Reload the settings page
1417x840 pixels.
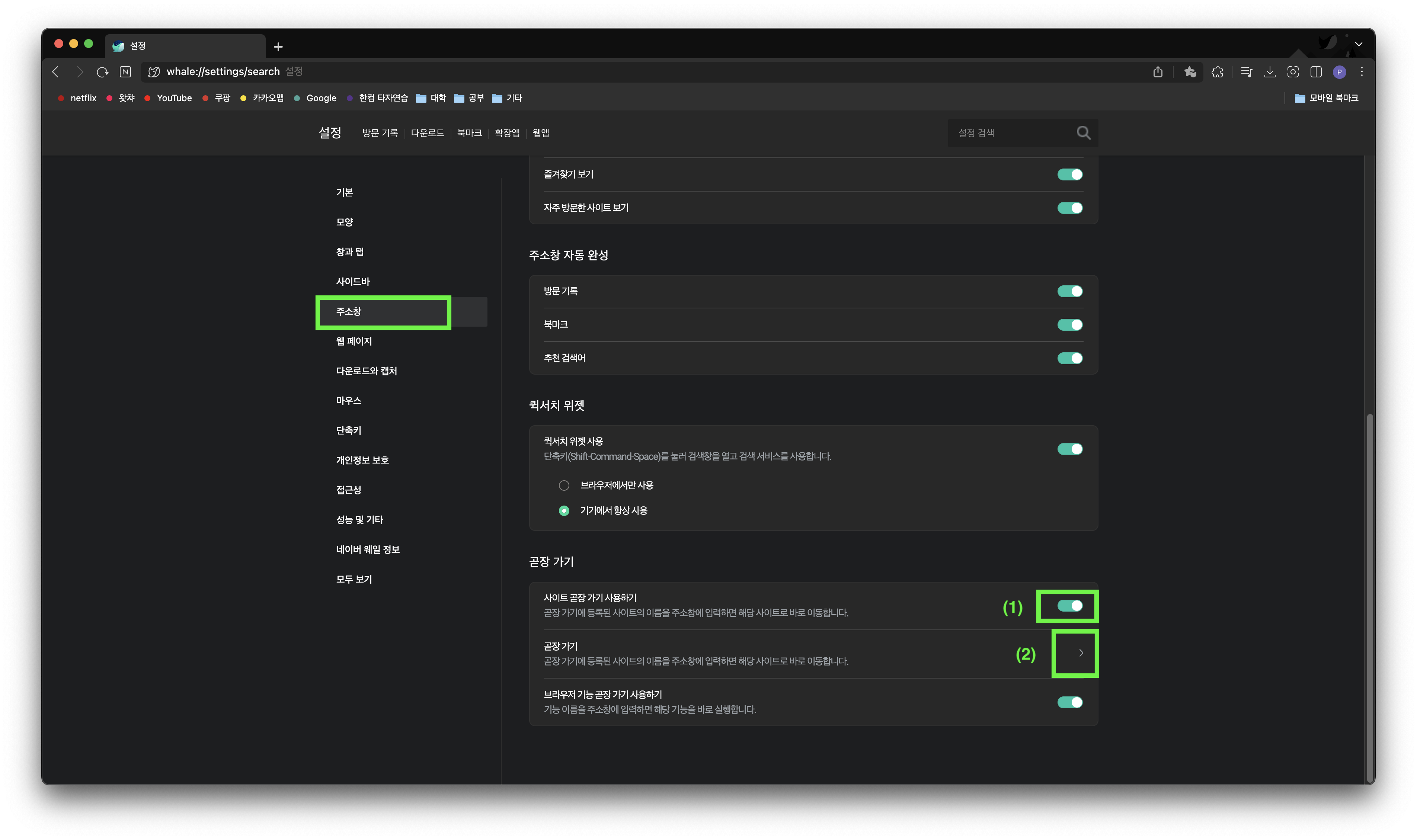coord(102,72)
